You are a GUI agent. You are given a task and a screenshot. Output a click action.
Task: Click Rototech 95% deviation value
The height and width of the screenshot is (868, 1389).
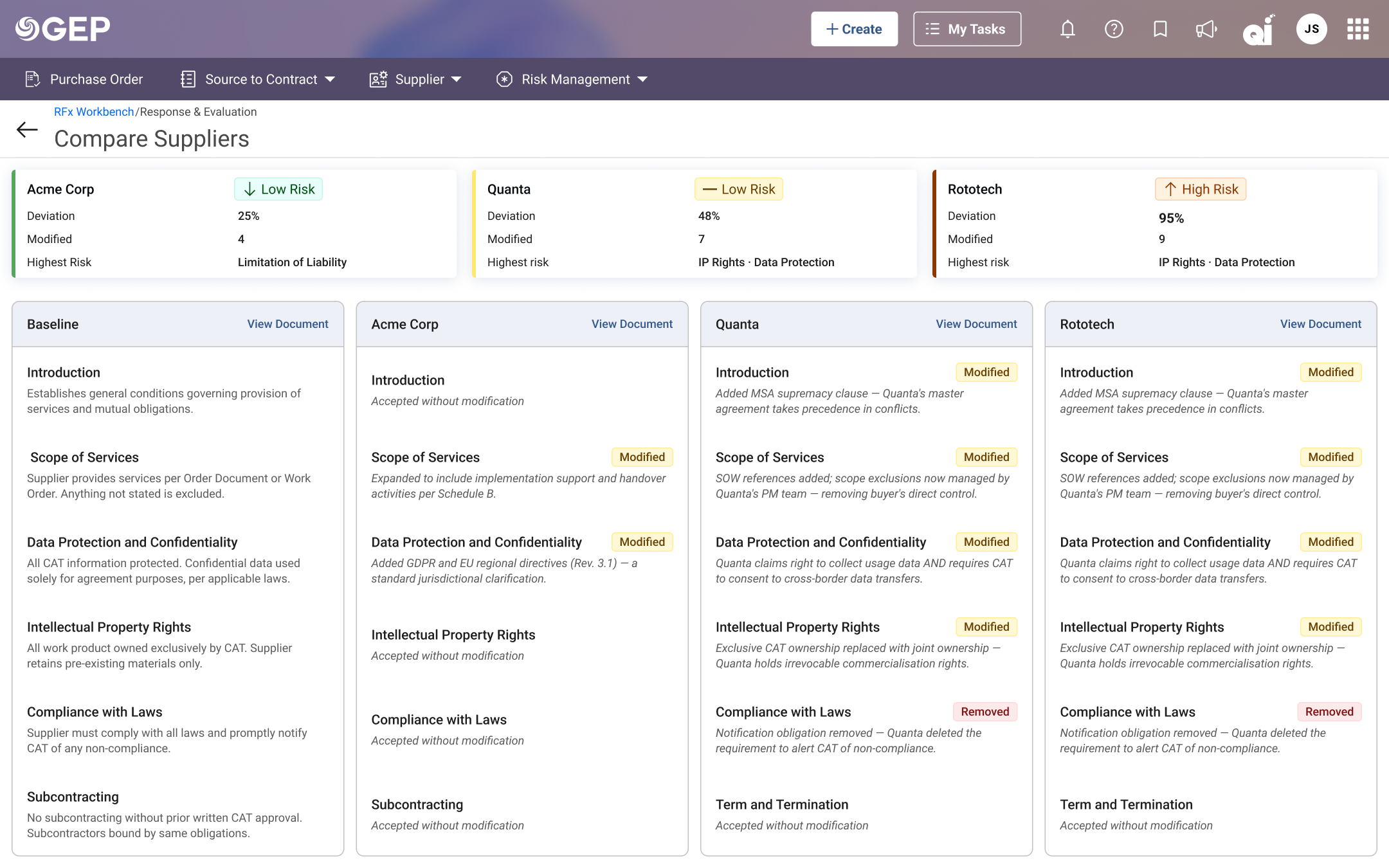[x=1171, y=218]
